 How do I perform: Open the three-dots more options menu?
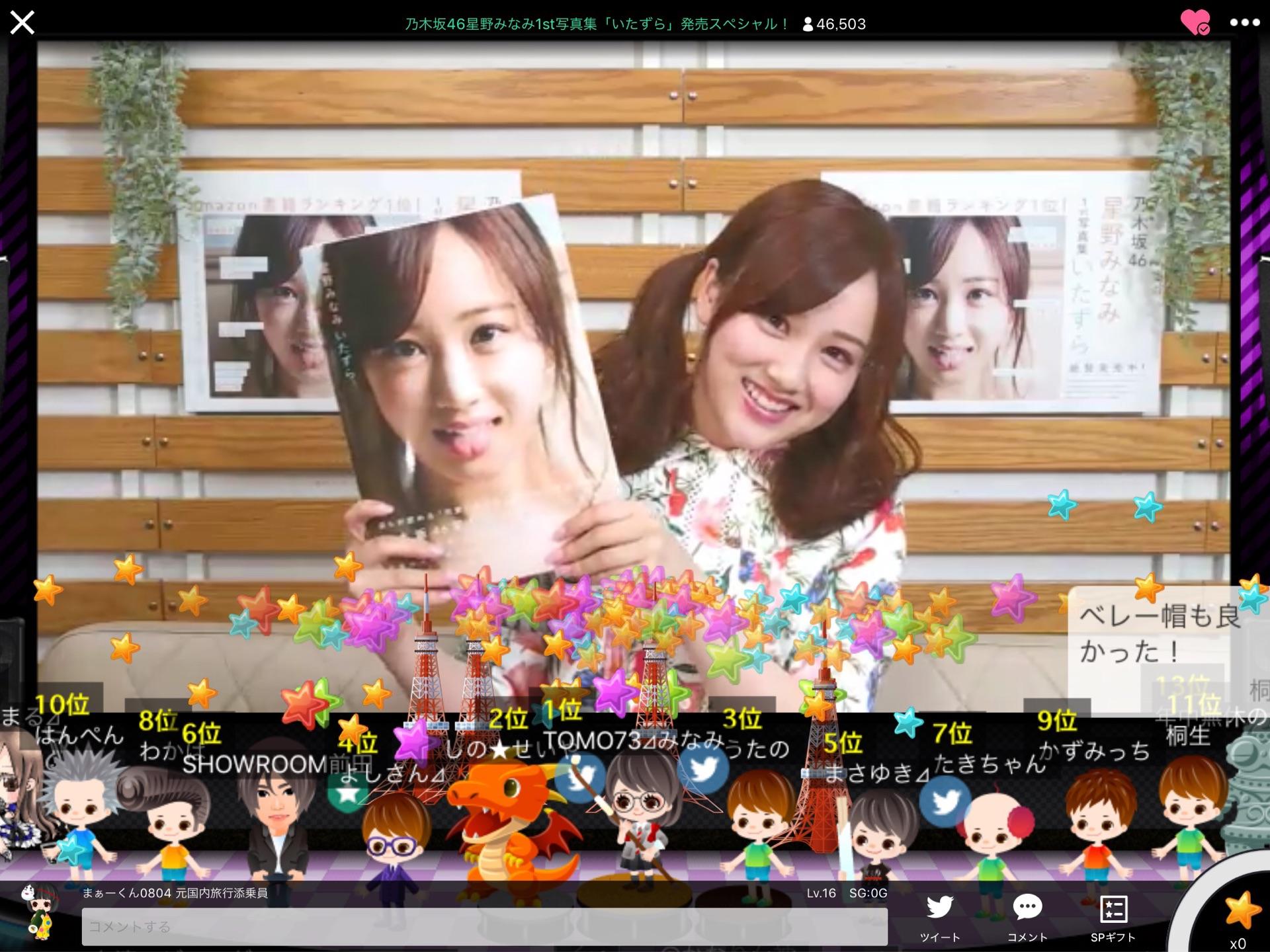point(1245,22)
